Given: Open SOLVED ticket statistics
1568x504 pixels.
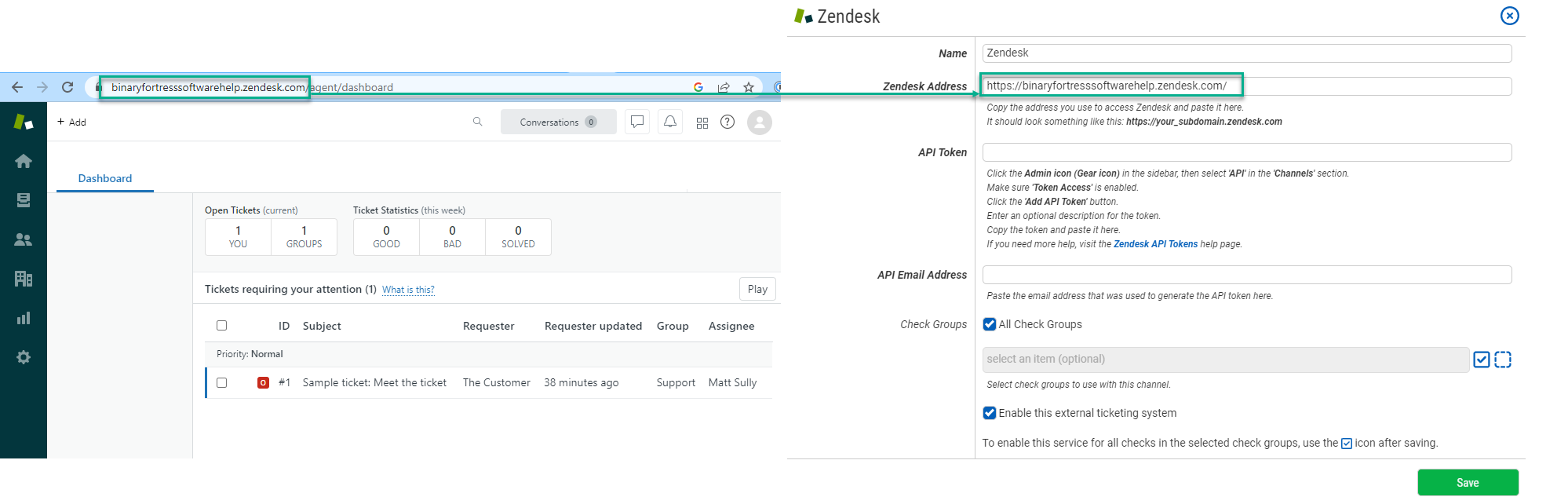Looking at the screenshot, I should 518,237.
